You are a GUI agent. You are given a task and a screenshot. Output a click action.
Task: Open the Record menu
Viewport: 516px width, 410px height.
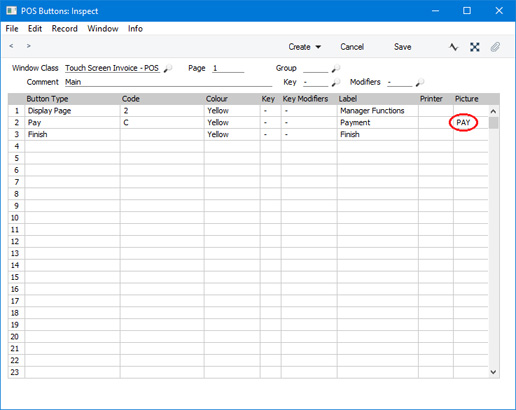tap(65, 29)
